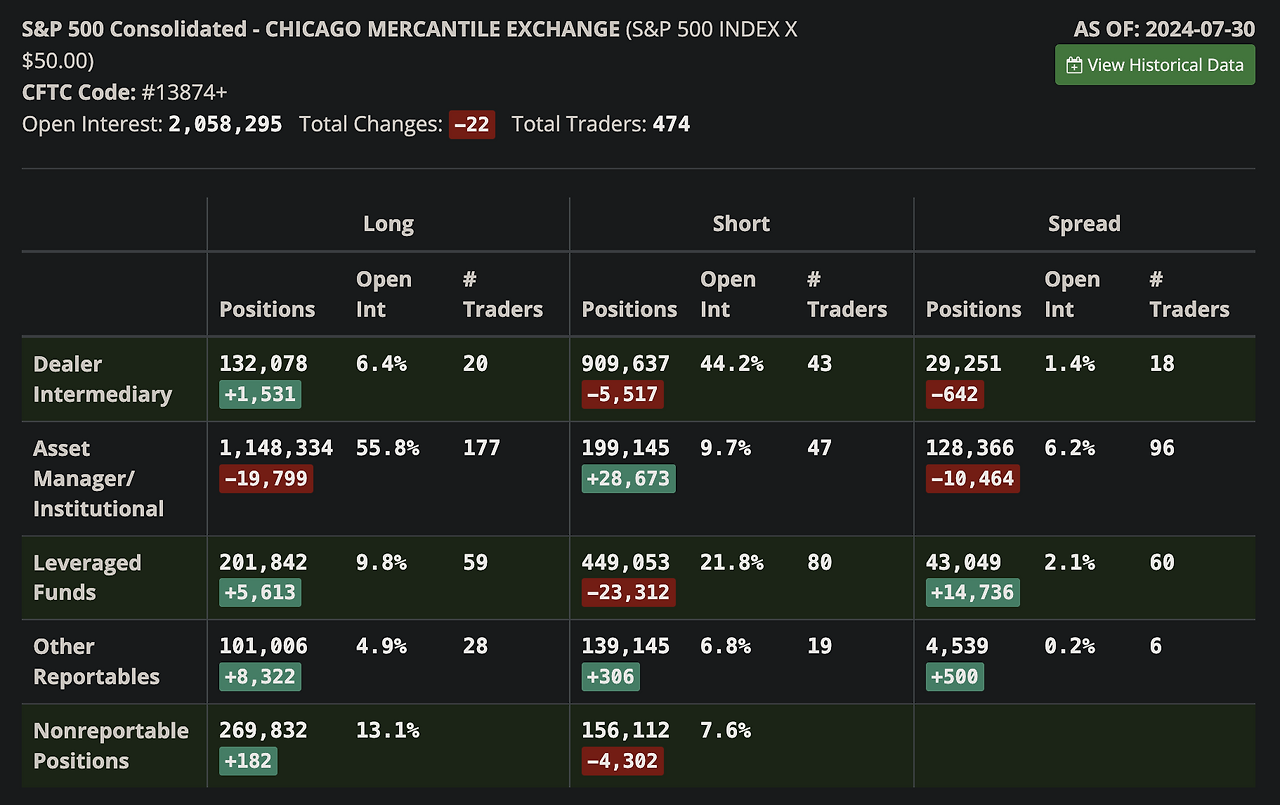This screenshot has width=1280, height=805.
Task: Select Other Reportables long value 101,006
Action: [x=263, y=646]
